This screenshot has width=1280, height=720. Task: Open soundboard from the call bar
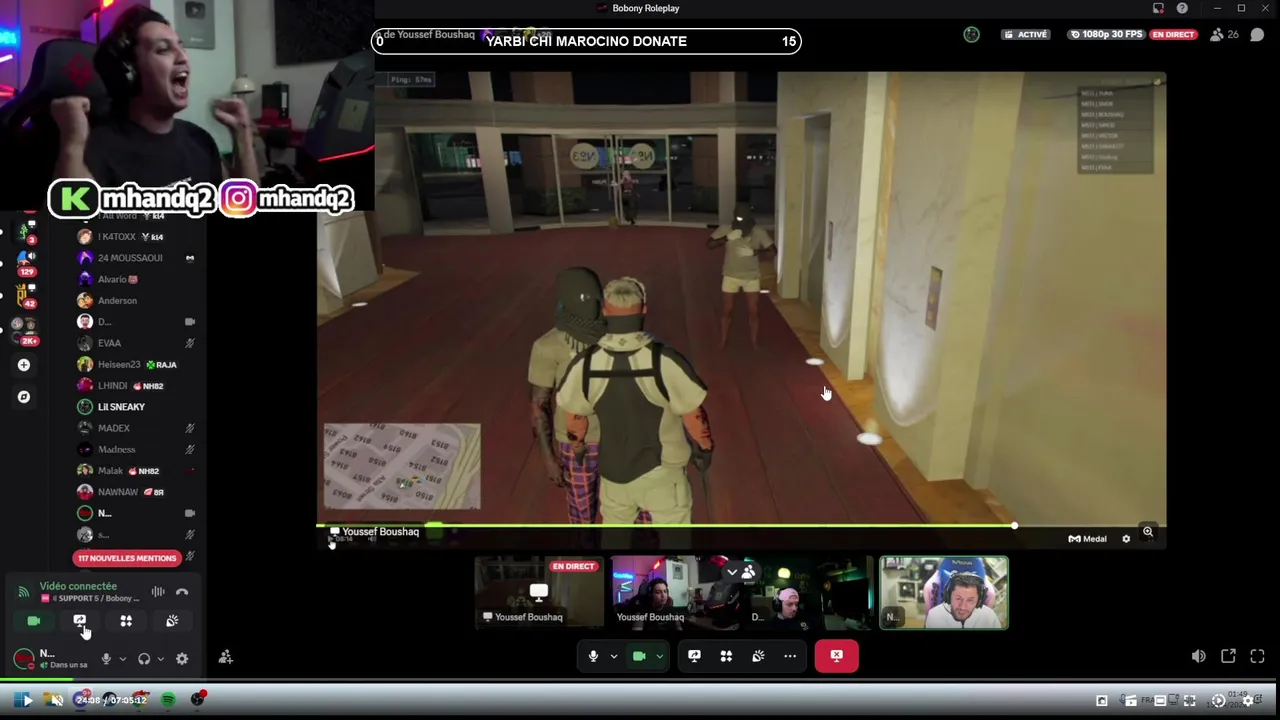point(758,656)
